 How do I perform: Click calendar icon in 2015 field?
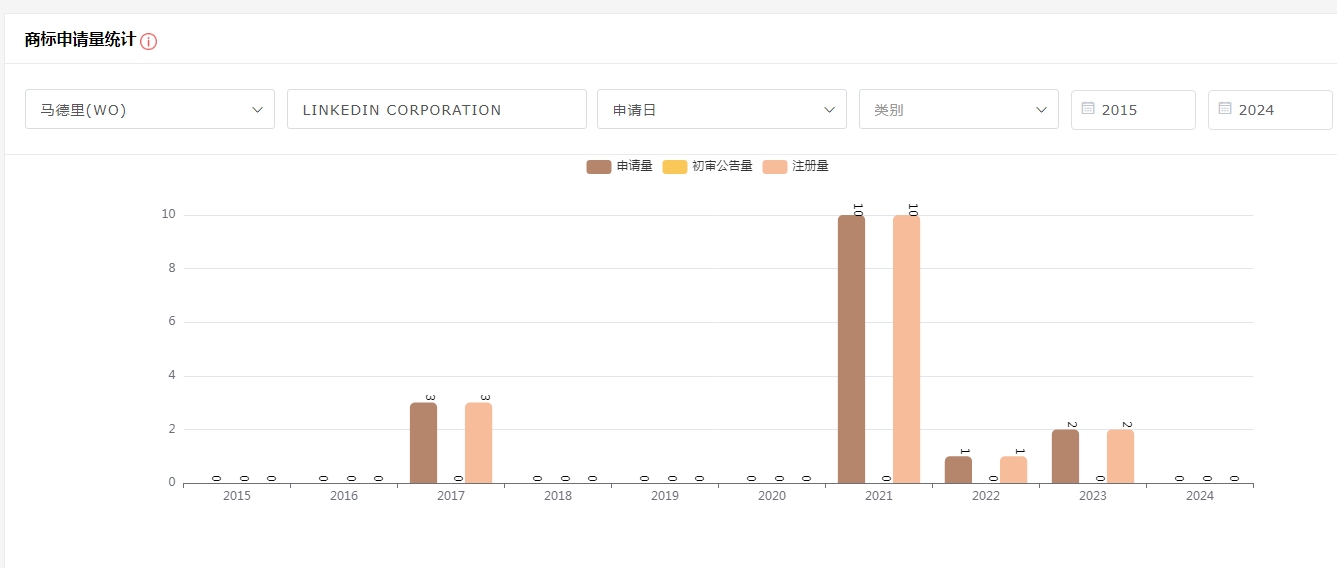click(1088, 108)
